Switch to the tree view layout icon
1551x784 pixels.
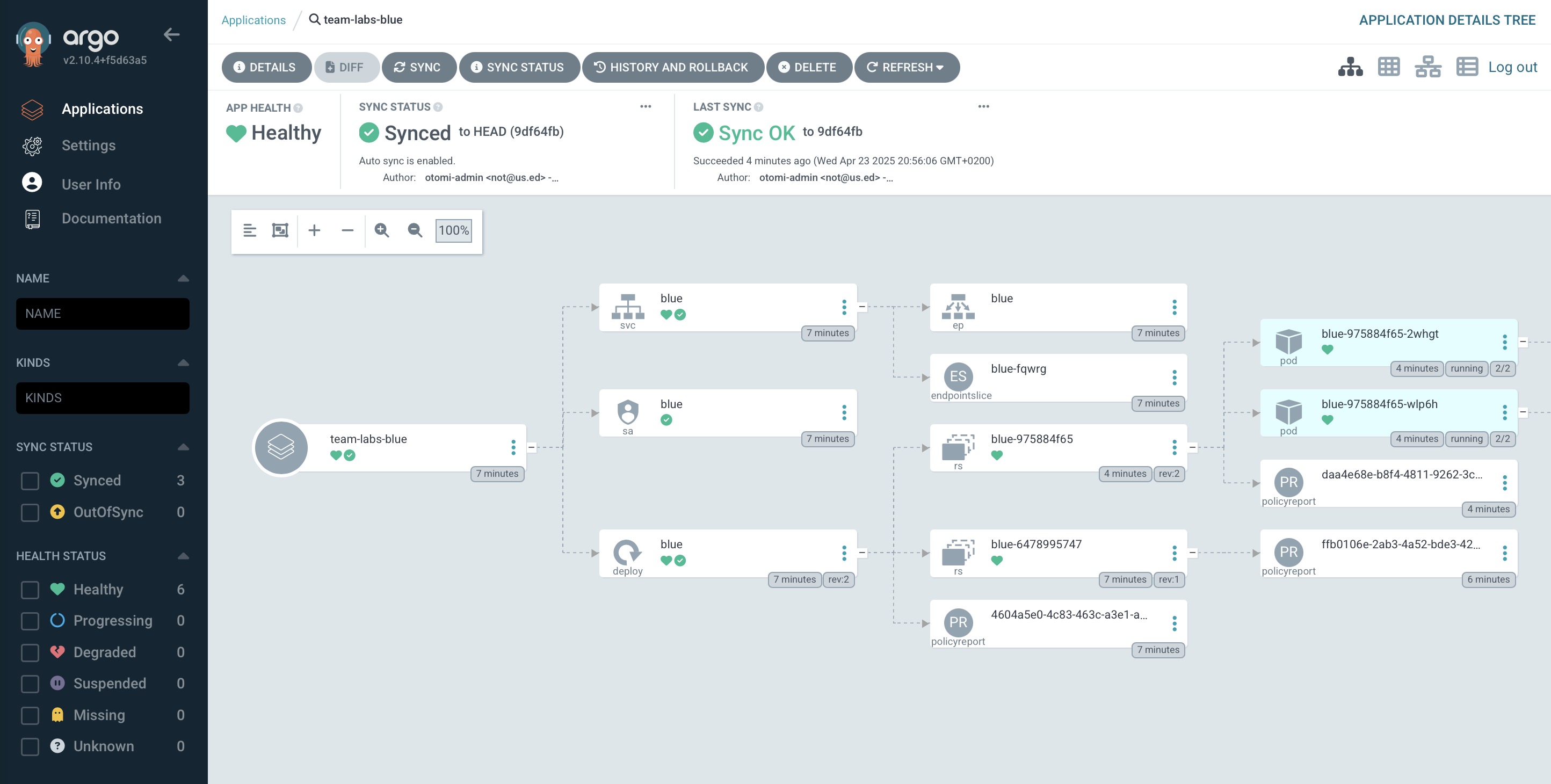1350,67
